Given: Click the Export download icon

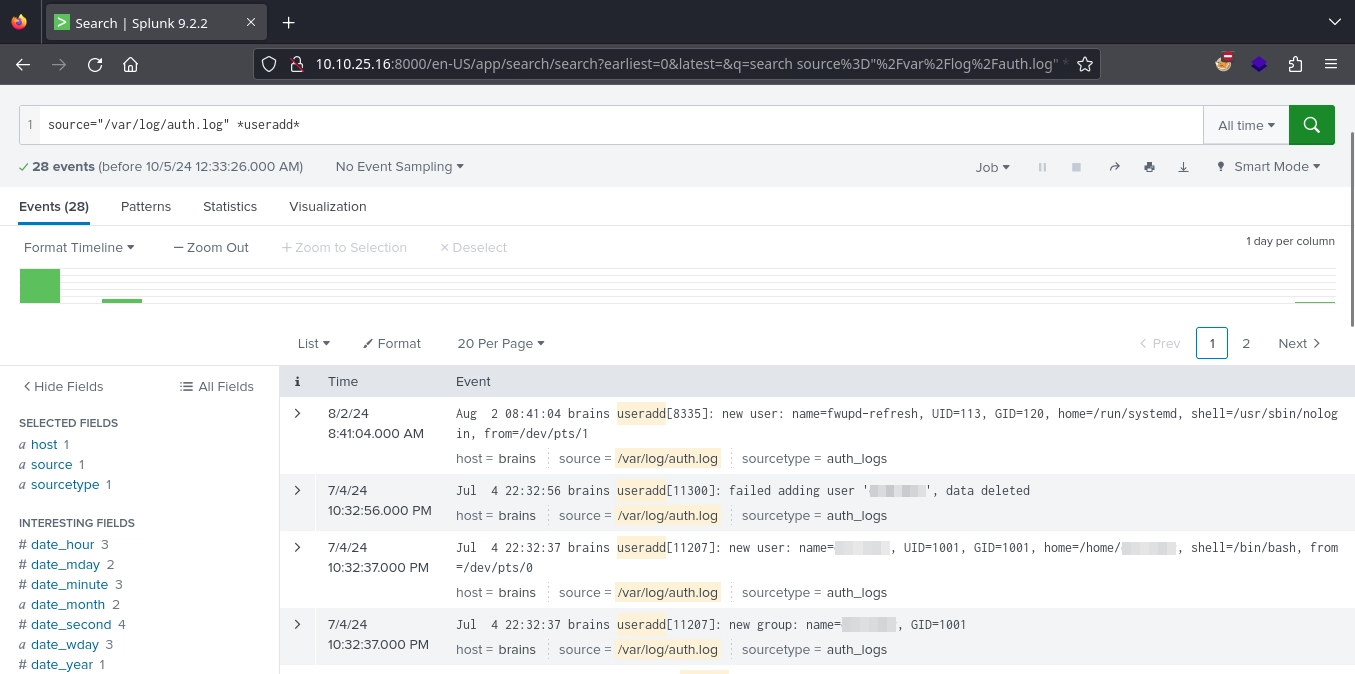Looking at the screenshot, I should pos(1183,167).
